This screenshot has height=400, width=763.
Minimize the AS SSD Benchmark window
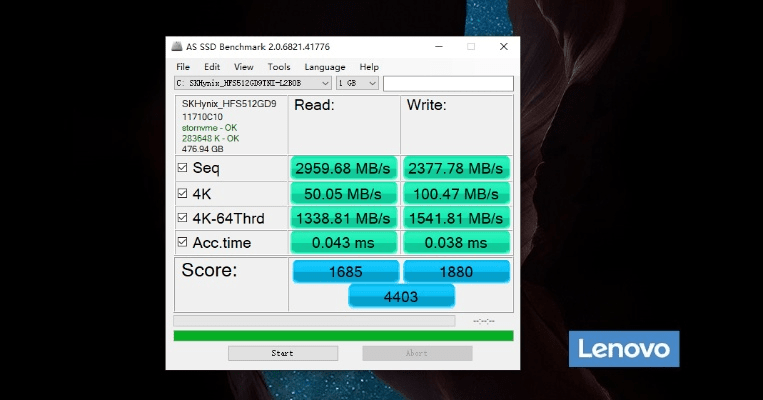440,47
